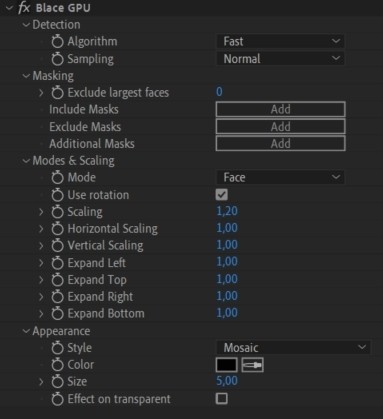
Task: Click the stopwatch icon beside Style
Action: click(57, 348)
